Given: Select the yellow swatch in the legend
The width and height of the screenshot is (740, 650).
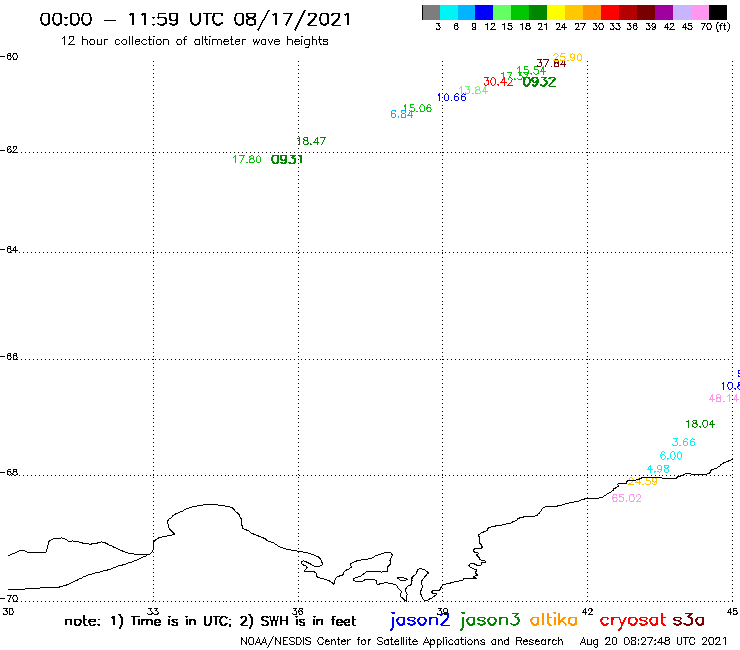Looking at the screenshot, I should point(556,12).
